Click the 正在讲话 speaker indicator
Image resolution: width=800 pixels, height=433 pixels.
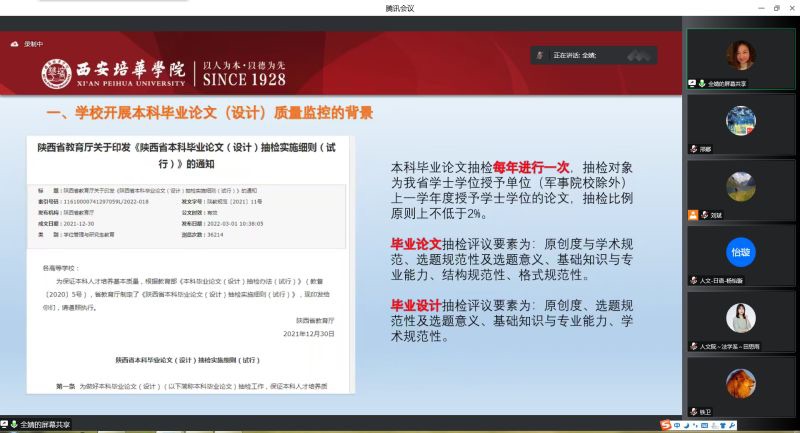574,55
